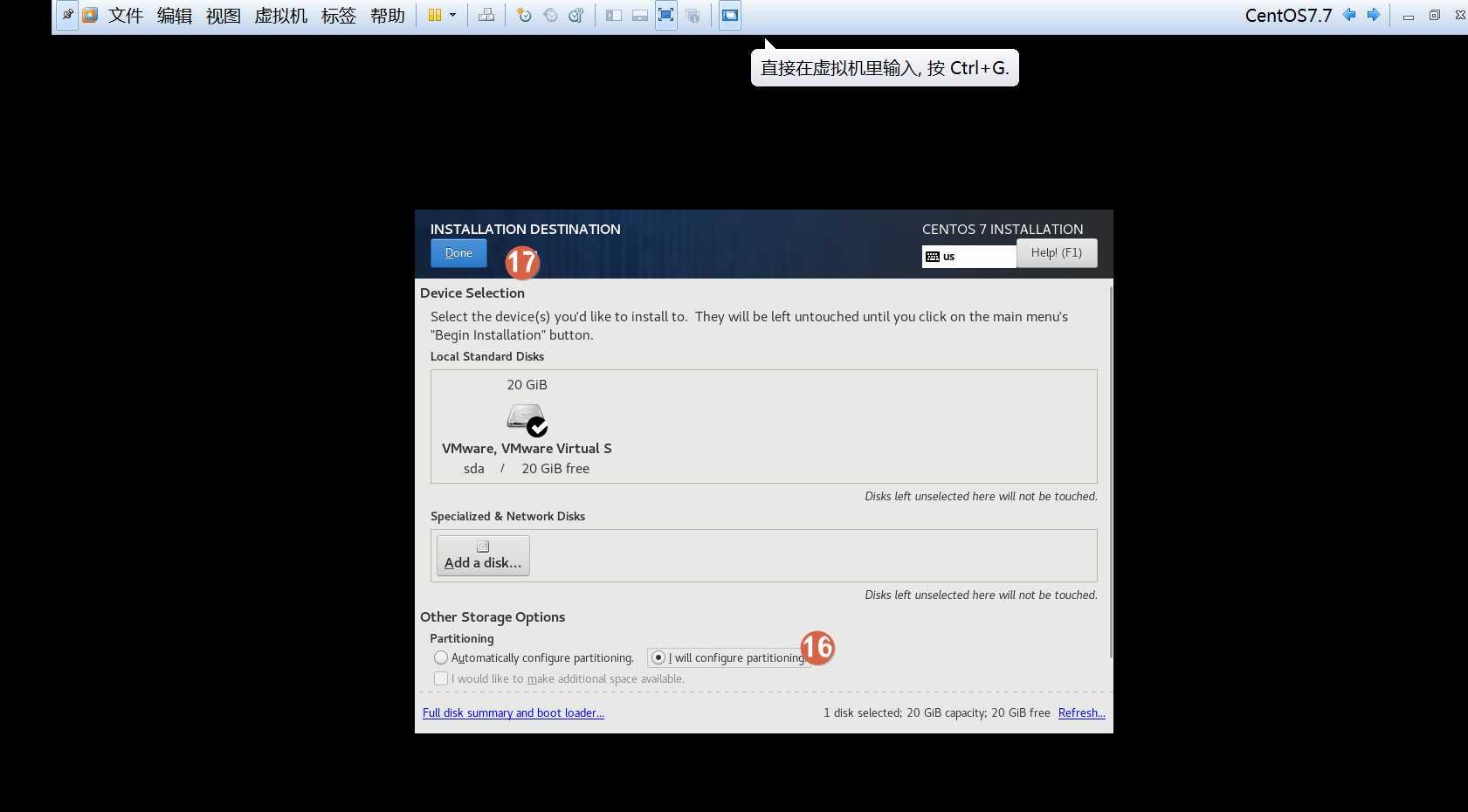The width and height of the screenshot is (1468, 812).
Task: Expand the power options dropdown arrow
Action: pyautogui.click(x=452, y=15)
